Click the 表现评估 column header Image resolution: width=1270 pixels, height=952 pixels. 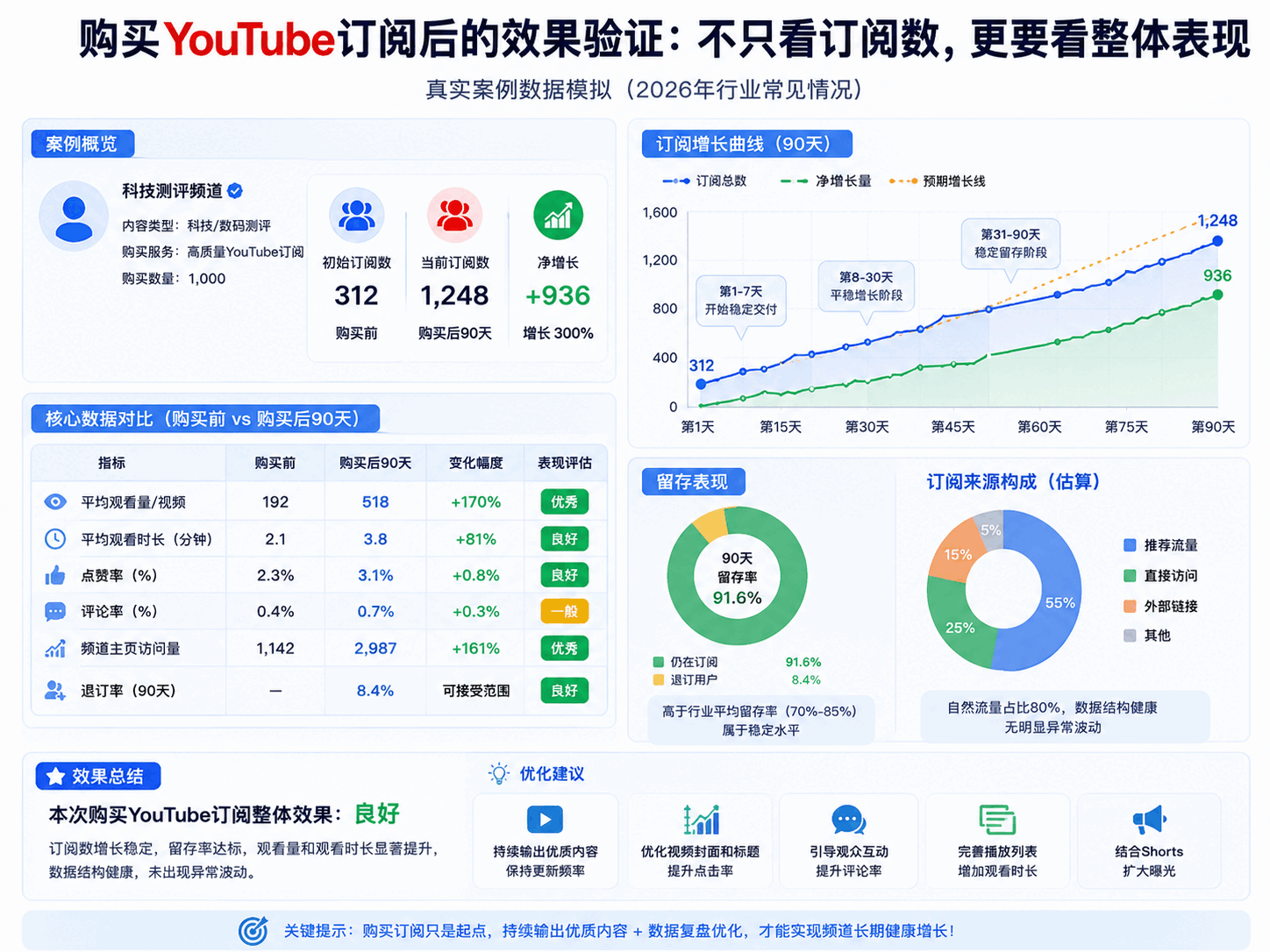[x=564, y=463]
